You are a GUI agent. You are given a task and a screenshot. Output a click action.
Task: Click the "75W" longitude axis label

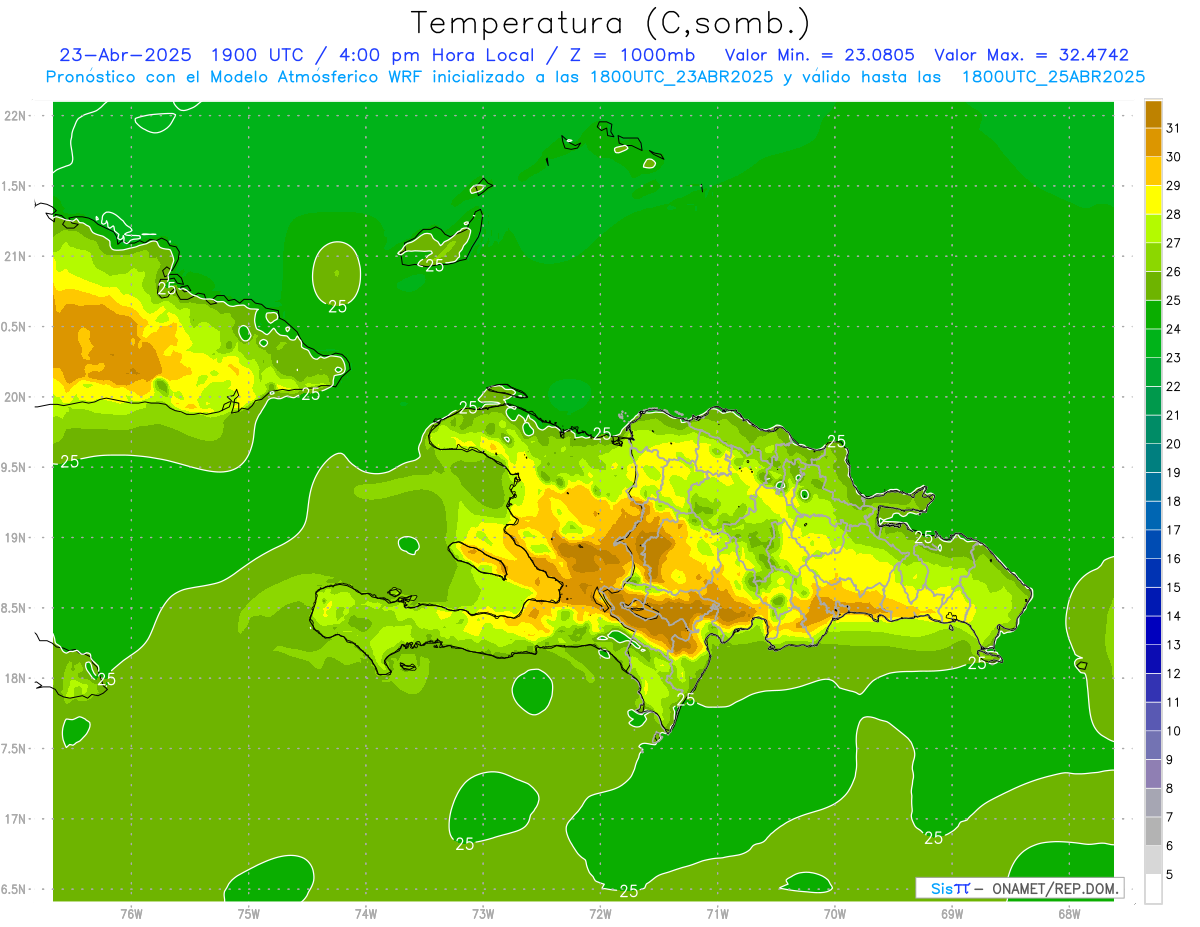pos(249,914)
